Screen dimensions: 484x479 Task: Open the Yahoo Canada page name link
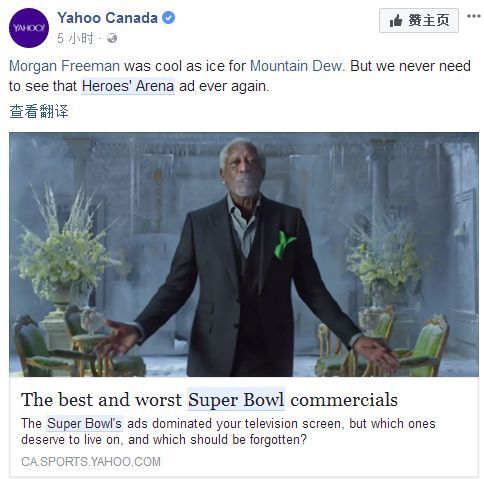107,18
